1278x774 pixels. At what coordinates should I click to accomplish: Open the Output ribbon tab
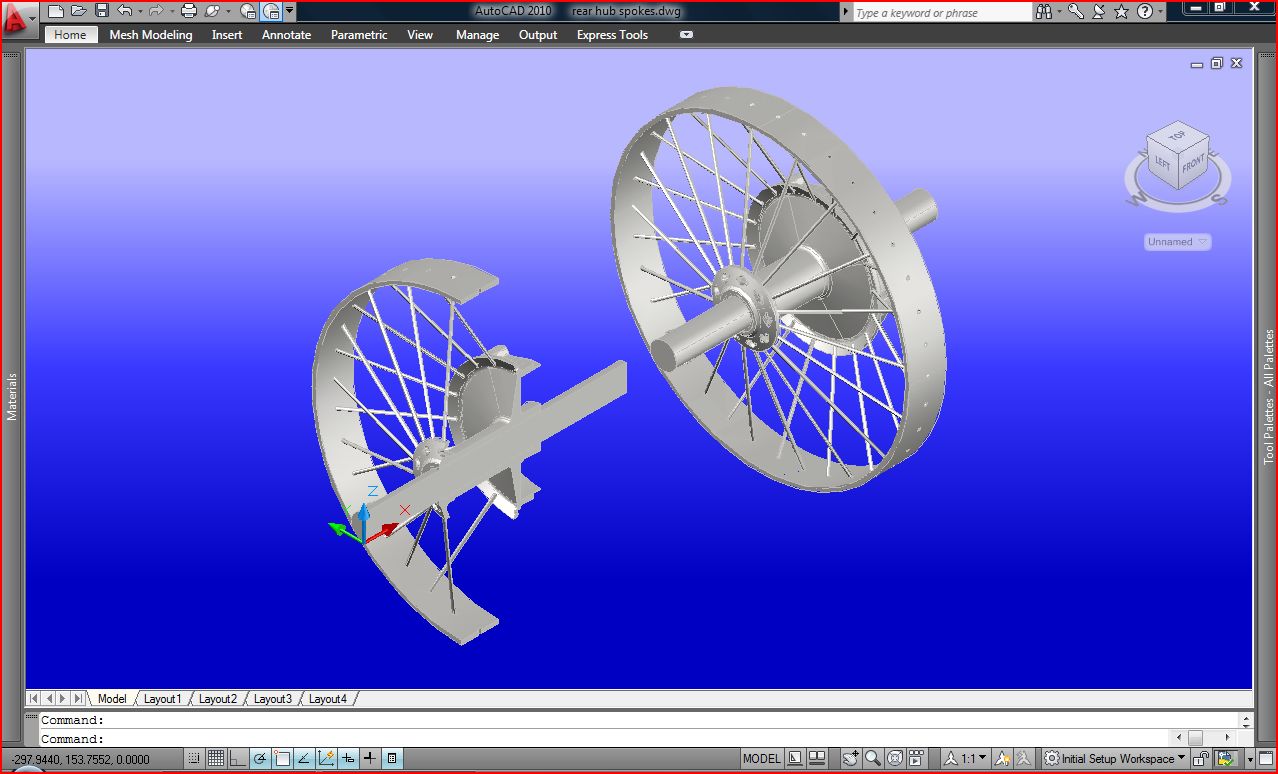(538, 35)
